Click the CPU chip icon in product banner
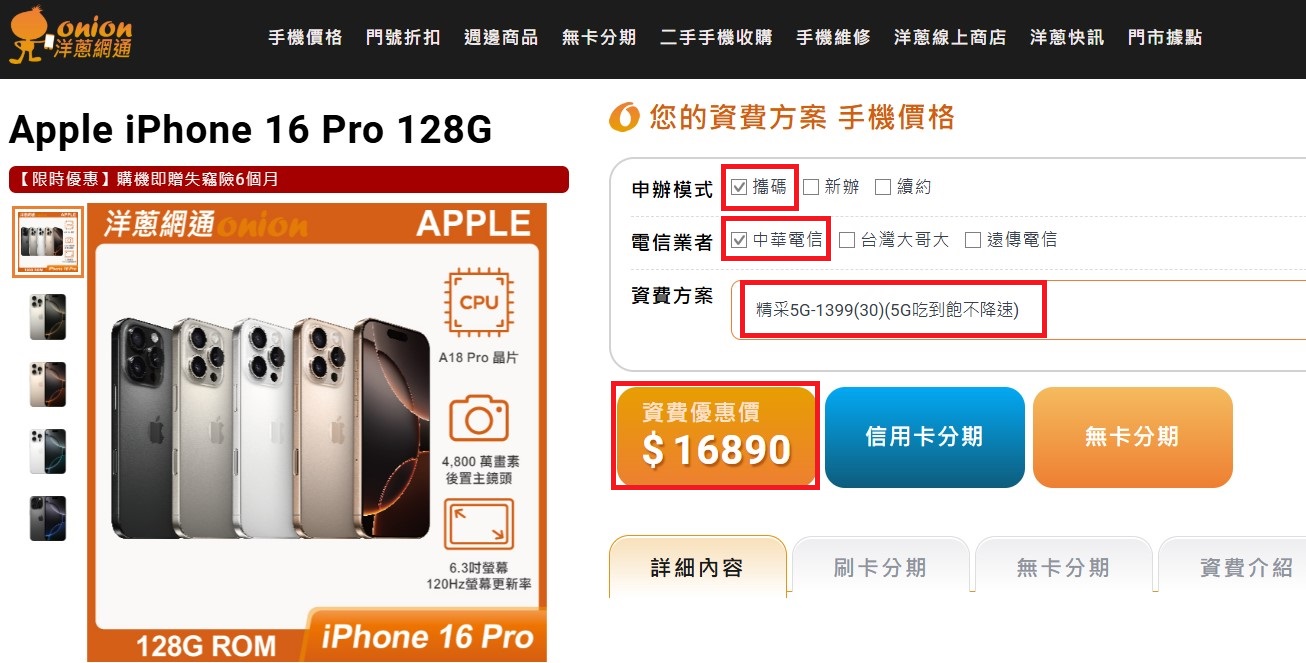 point(479,302)
